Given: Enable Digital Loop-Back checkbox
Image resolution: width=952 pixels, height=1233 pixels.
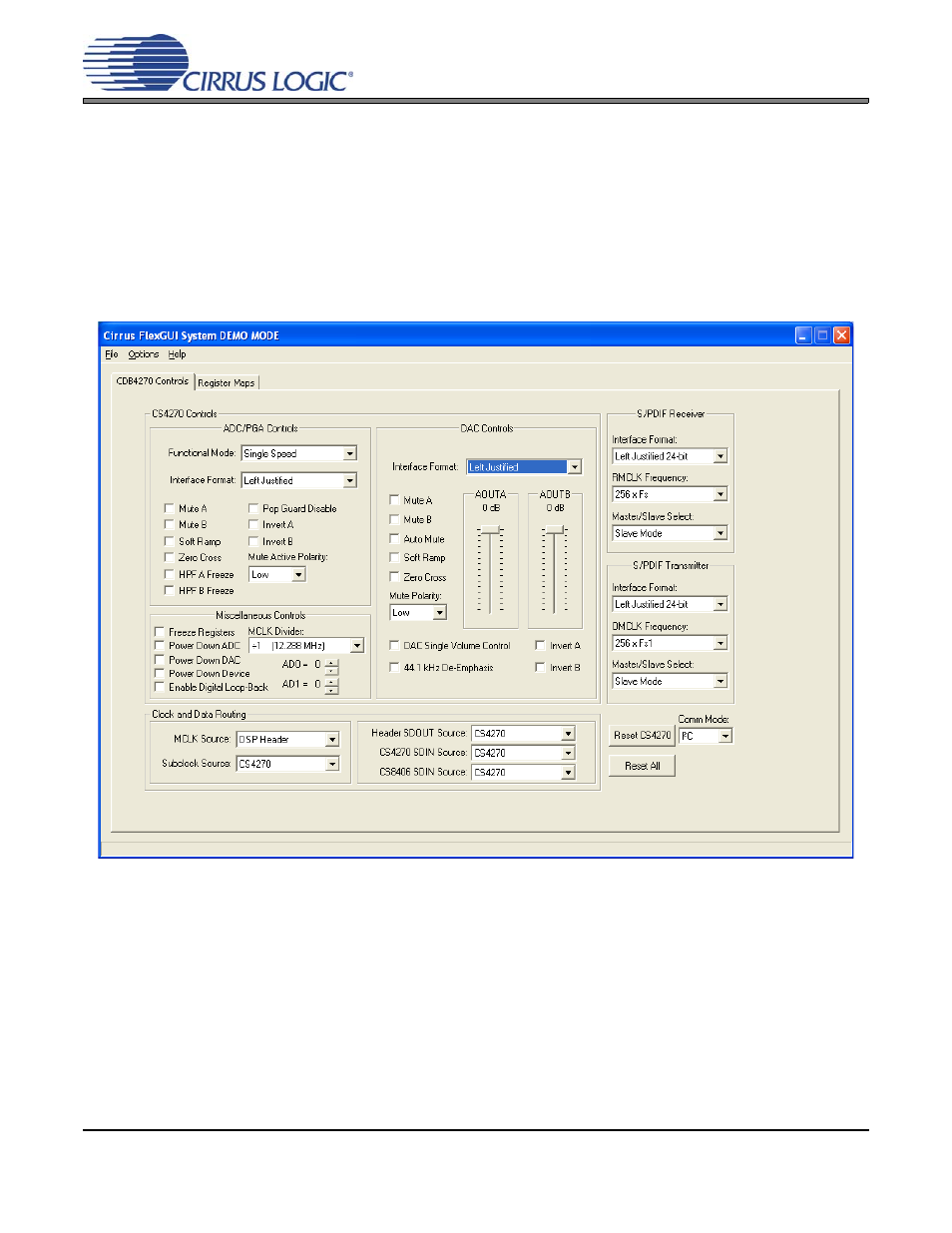Looking at the screenshot, I should point(160,687).
